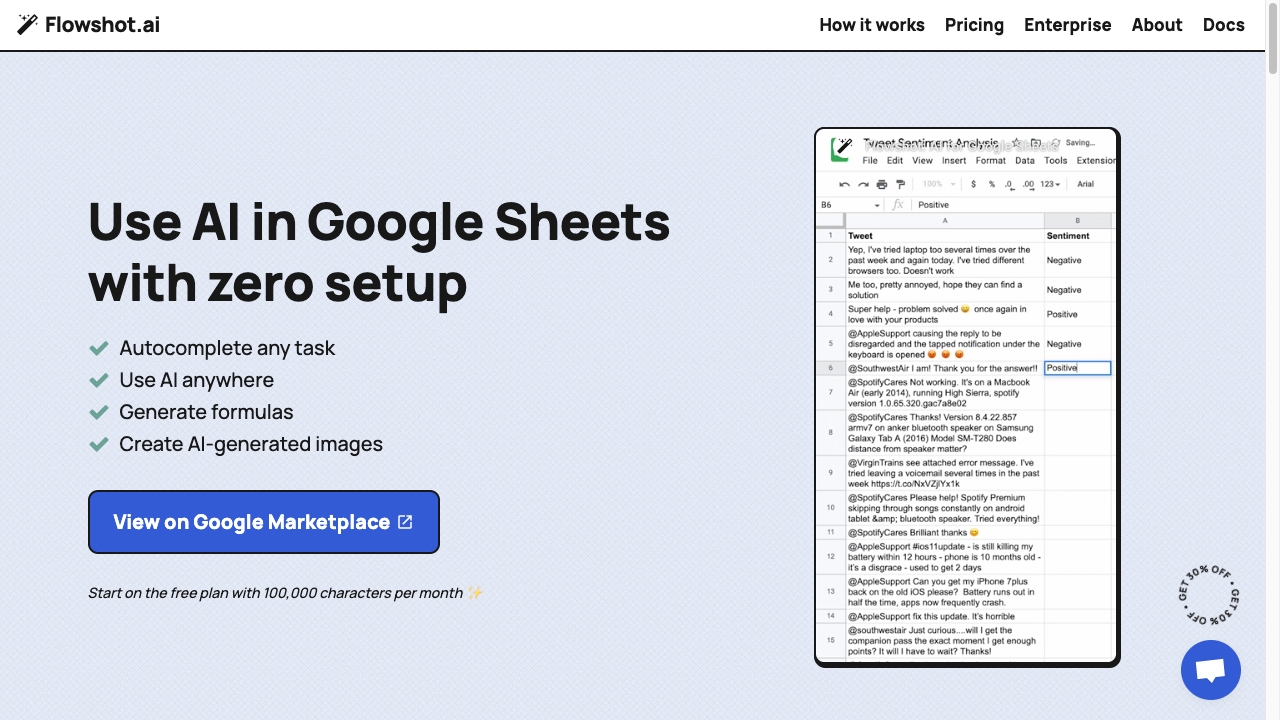Click the undo arrow in the sheet toolbar
The width and height of the screenshot is (1280, 720).
tap(844, 185)
